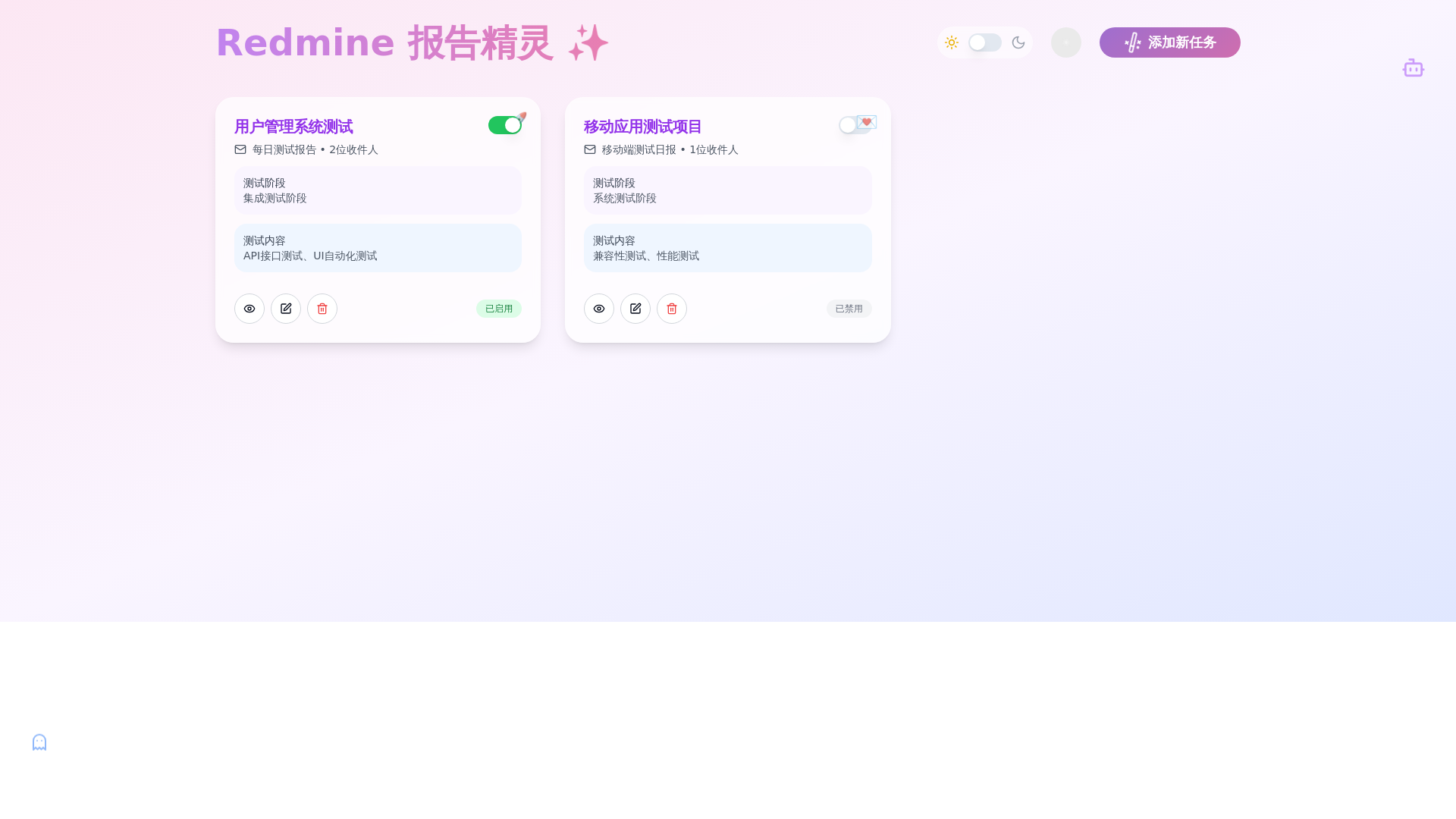Viewport: 1456px width, 819px height.
Task: Click the 已禁用 status badge
Action: 849,309
